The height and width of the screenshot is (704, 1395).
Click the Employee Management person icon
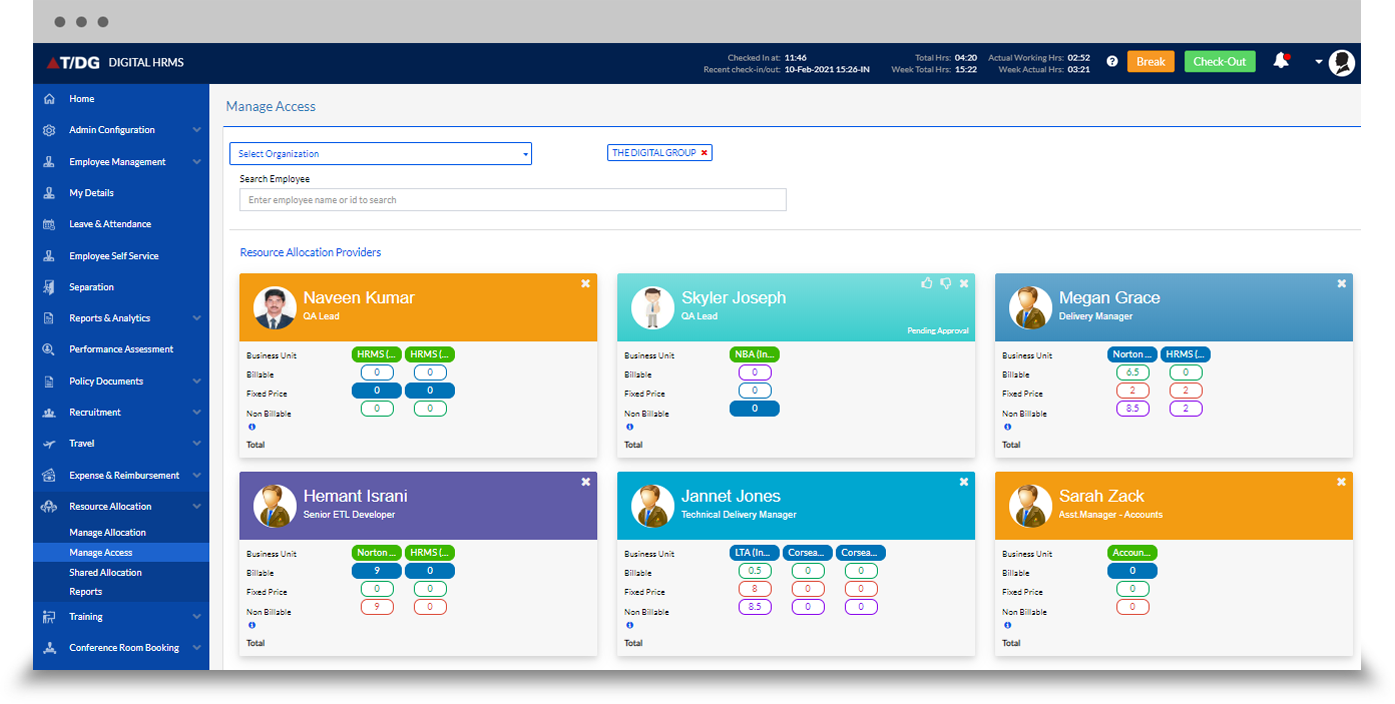(49, 162)
